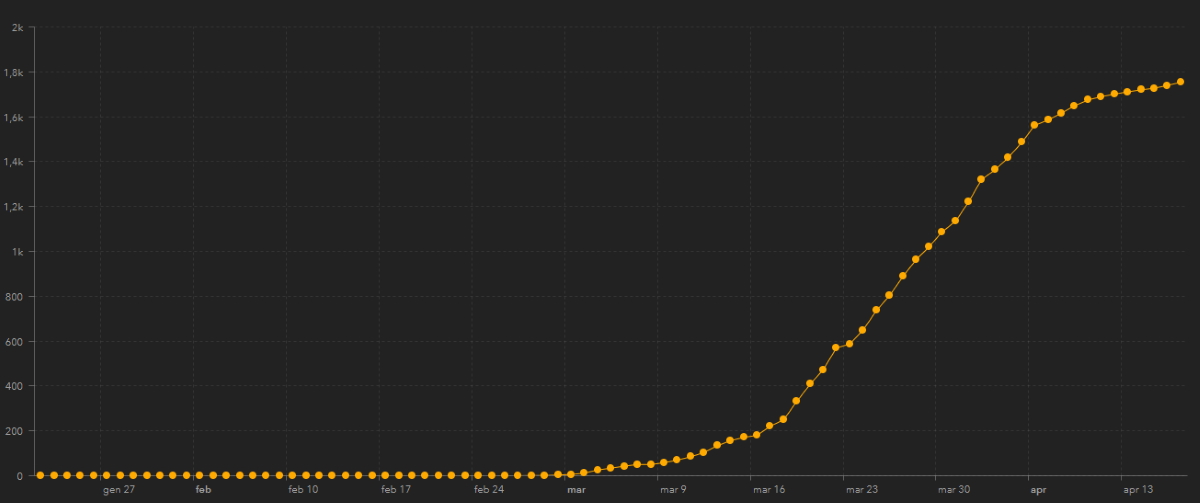Click the '1,4k' y-axis label
Viewport: 1200px width, 503px height.
point(16,162)
